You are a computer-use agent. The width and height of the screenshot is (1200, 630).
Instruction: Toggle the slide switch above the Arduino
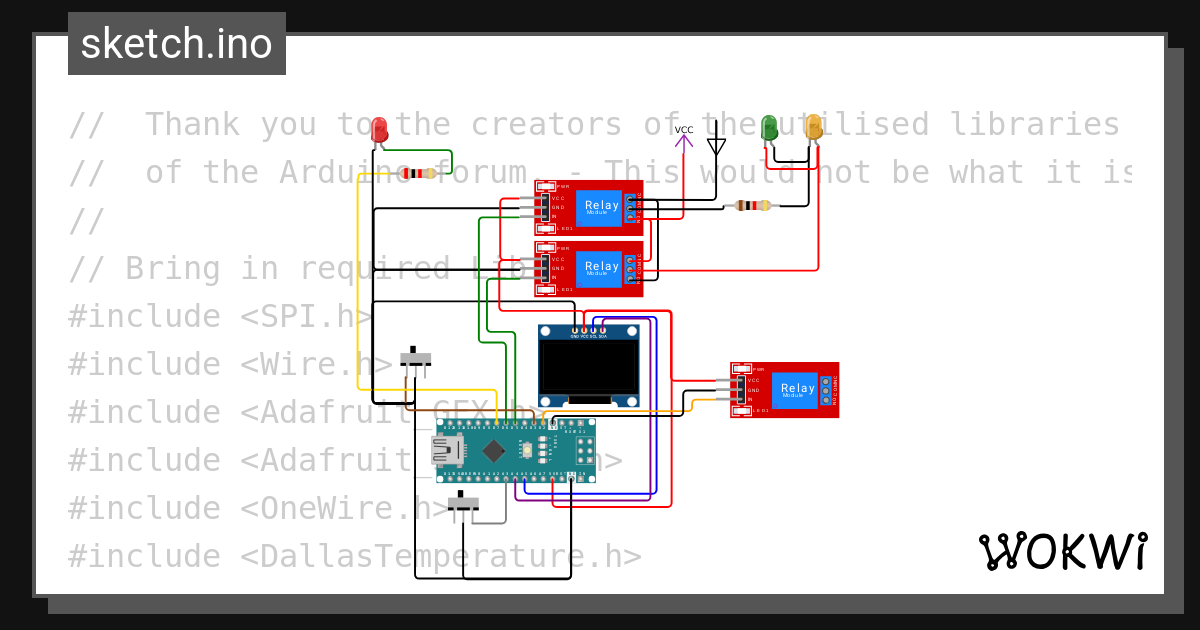(416, 357)
